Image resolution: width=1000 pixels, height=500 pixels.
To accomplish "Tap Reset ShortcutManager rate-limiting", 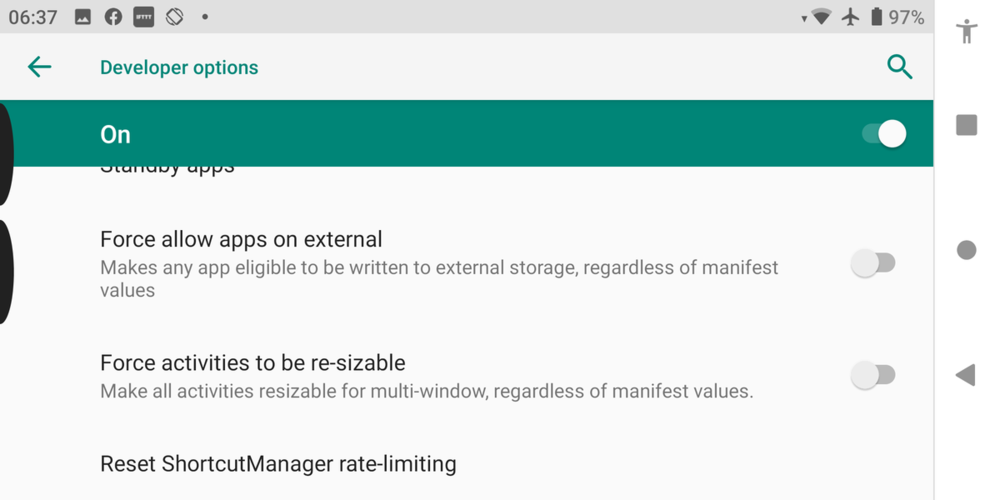I will coord(278,464).
